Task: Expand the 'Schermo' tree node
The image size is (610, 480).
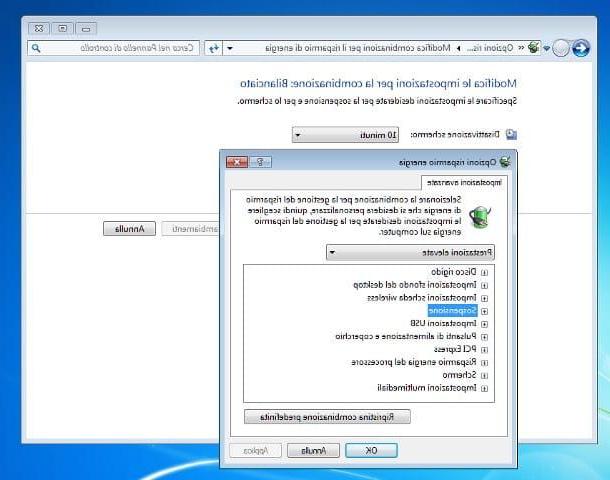Action: tap(484, 376)
